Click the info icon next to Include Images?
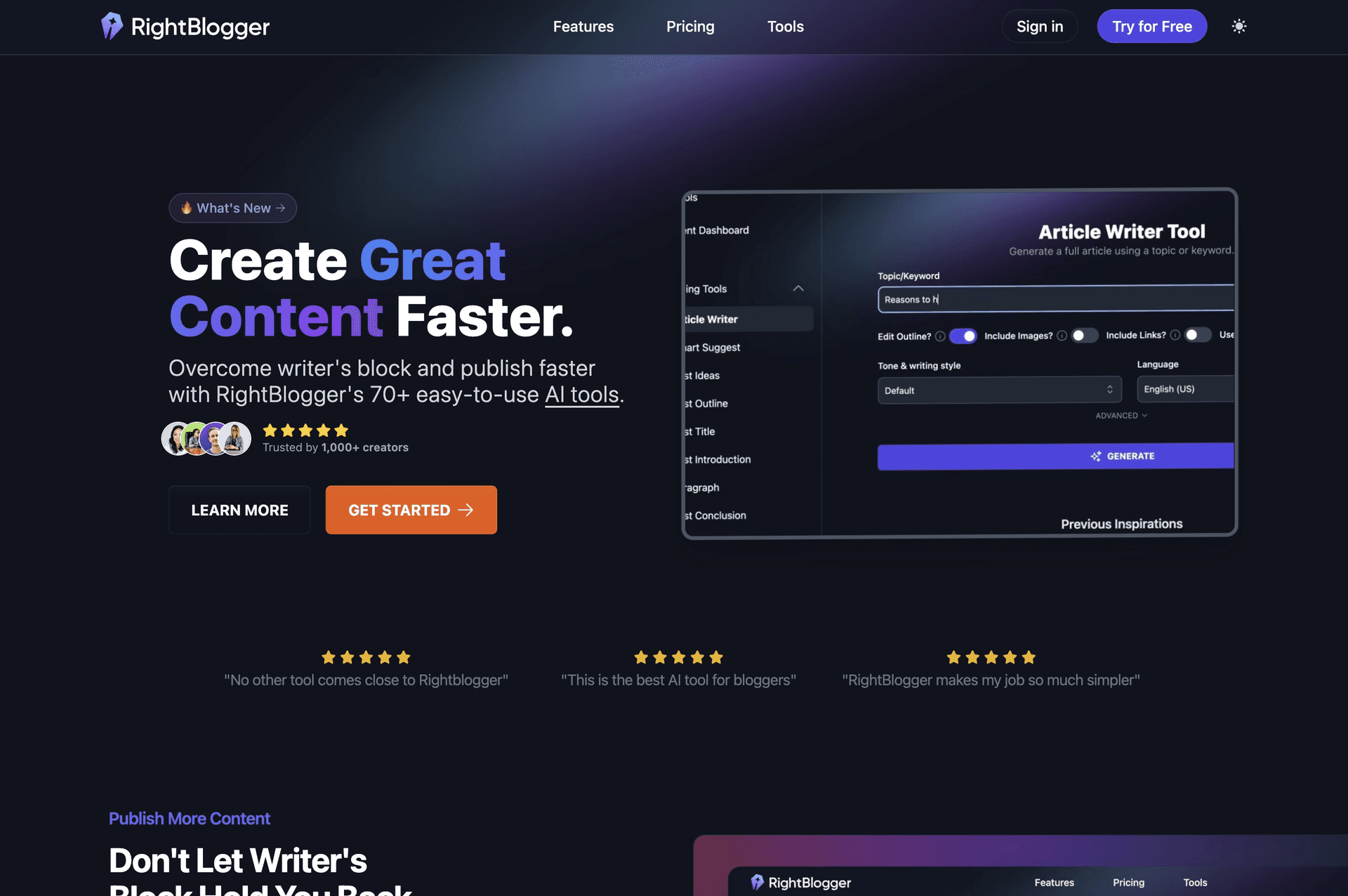 (1062, 336)
